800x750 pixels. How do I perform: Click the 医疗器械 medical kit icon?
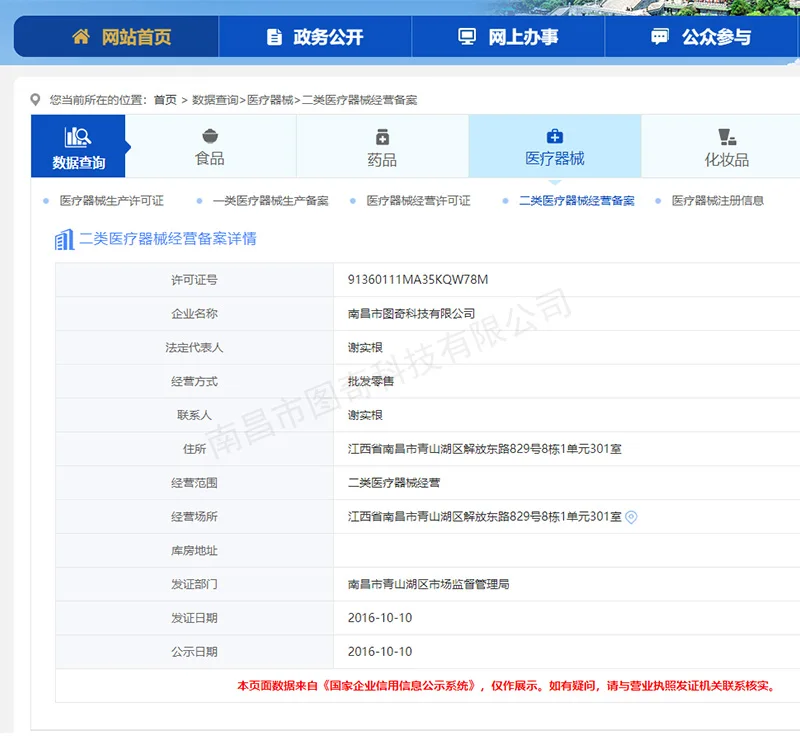555,136
